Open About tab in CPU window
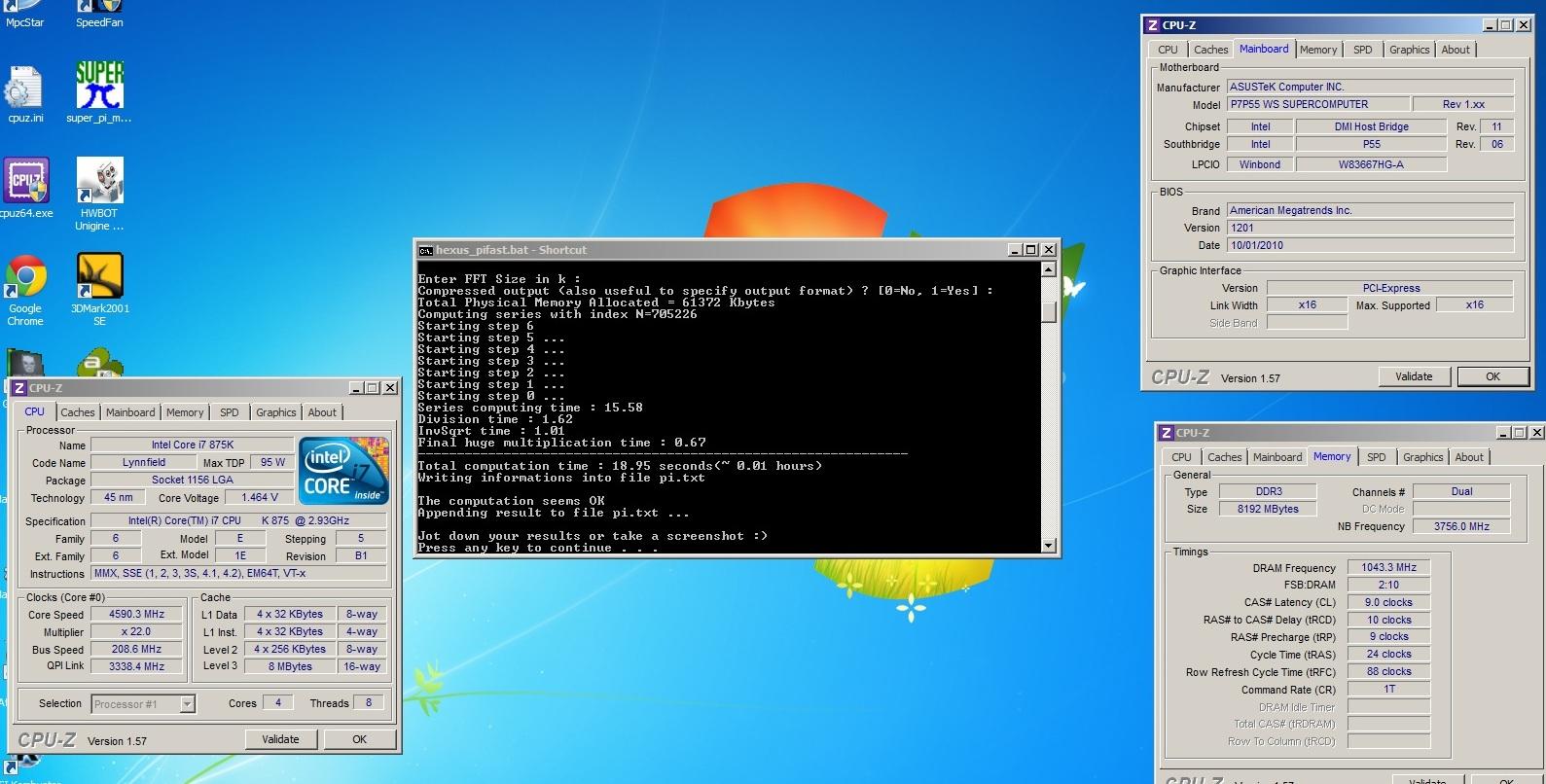The width and height of the screenshot is (1546, 784). (322, 412)
